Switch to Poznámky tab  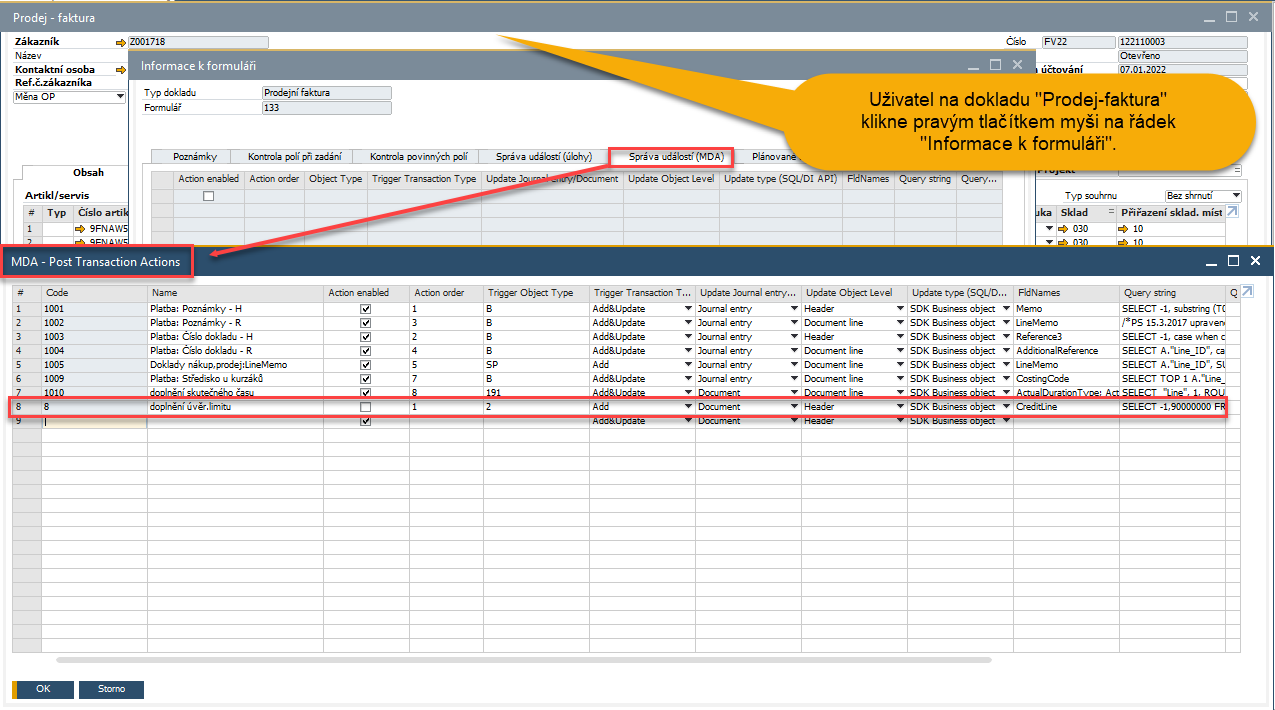pyautogui.click(x=194, y=157)
